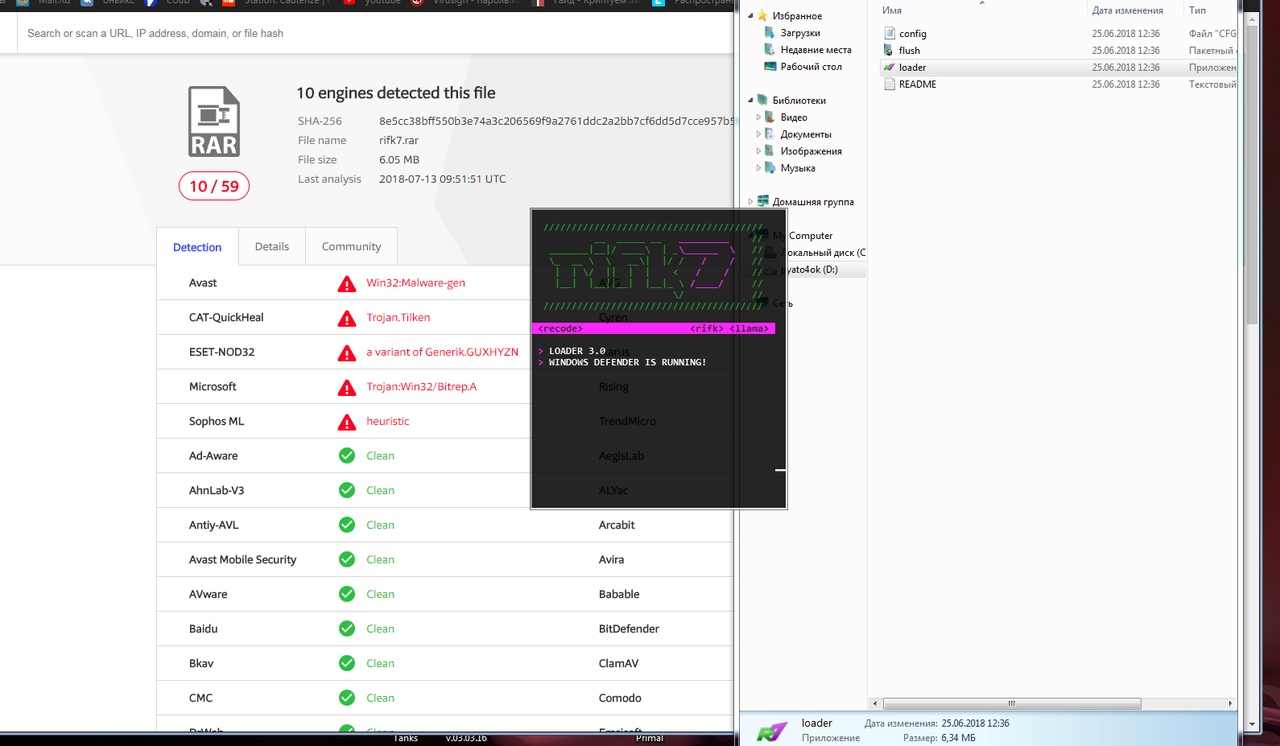Click the Arcabit engine name
The height and width of the screenshot is (746, 1280).
point(617,525)
